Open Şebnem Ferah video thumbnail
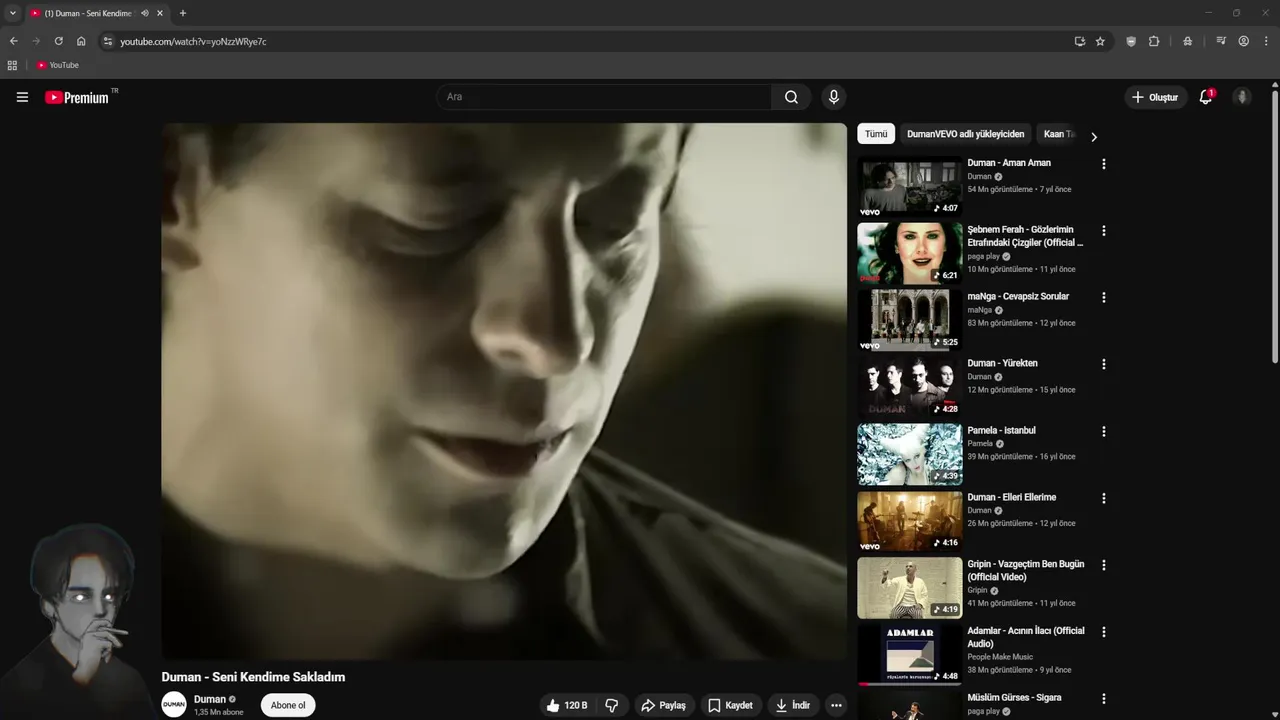This screenshot has height=720, width=1280. pyautogui.click(x=909, y=253)
